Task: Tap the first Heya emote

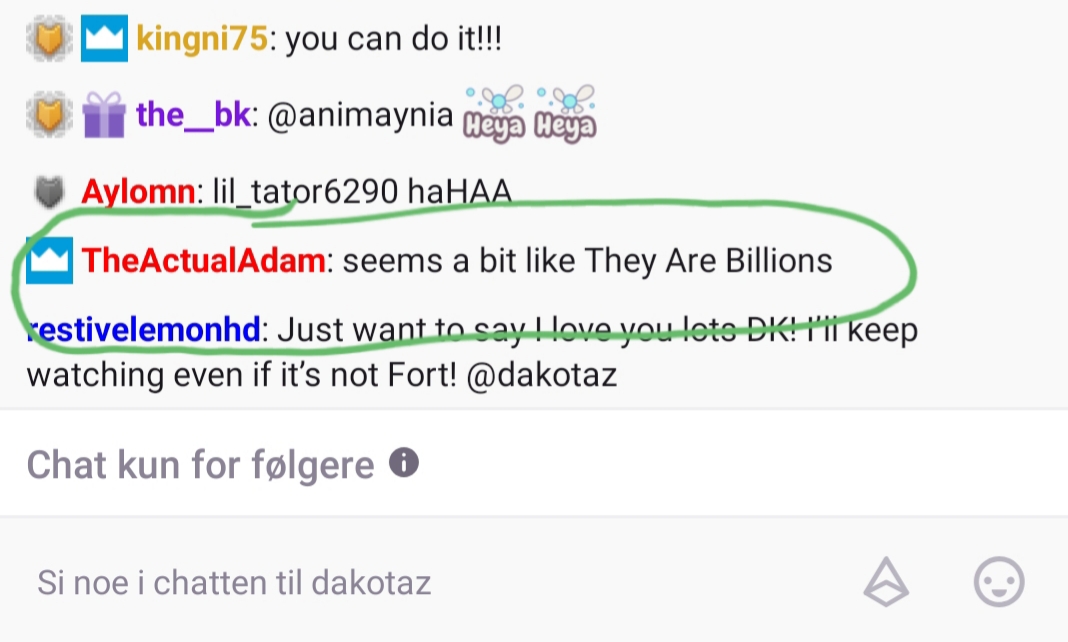Action: (494, 114)
